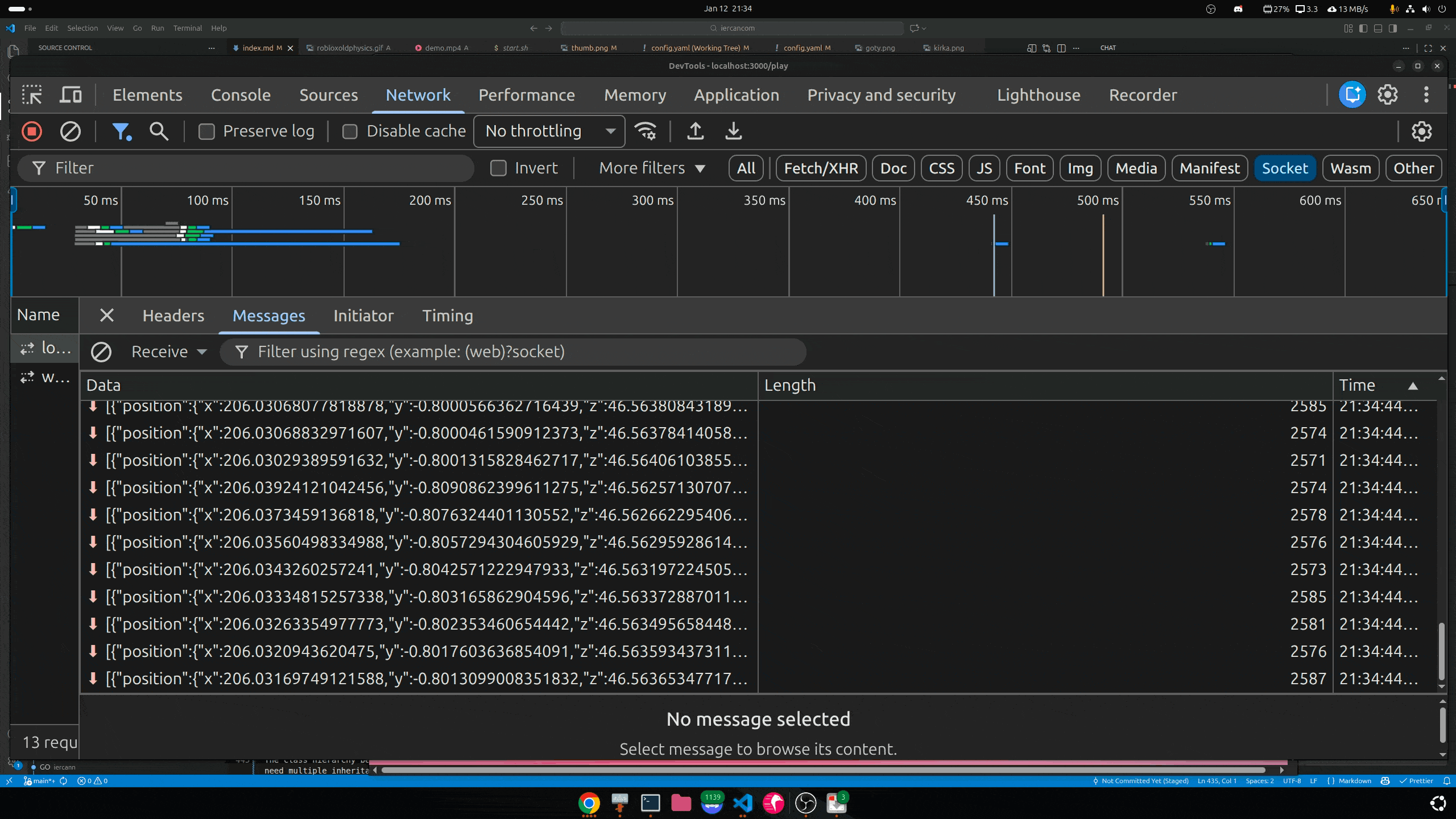This screenshot has height=819, width=1456.
Task: Clear all websocket messages
Action: 101,352
